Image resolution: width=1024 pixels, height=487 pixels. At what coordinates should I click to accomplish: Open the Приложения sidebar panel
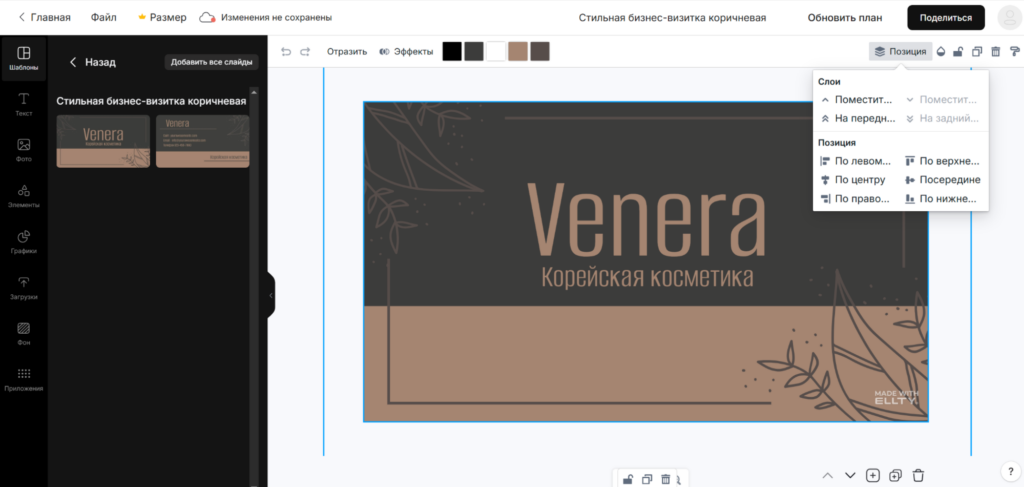point(24,379)
